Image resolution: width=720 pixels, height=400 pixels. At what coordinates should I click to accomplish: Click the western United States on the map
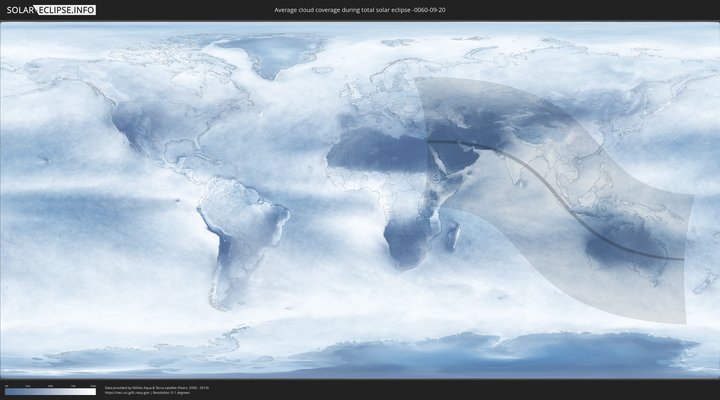132,125
